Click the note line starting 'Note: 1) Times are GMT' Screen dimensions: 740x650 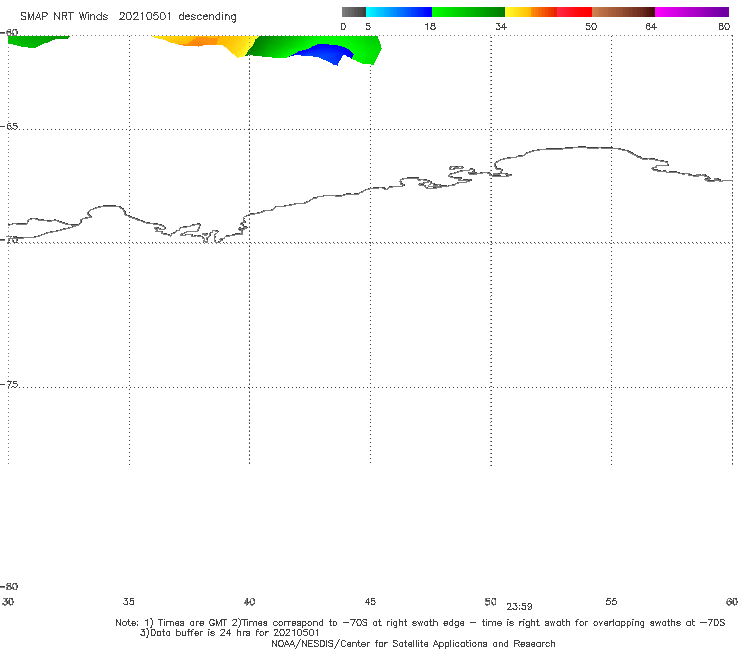[x=420, y=623]
